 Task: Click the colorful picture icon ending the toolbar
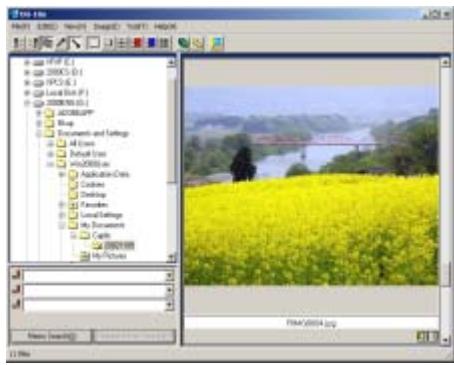pos(217,43)
